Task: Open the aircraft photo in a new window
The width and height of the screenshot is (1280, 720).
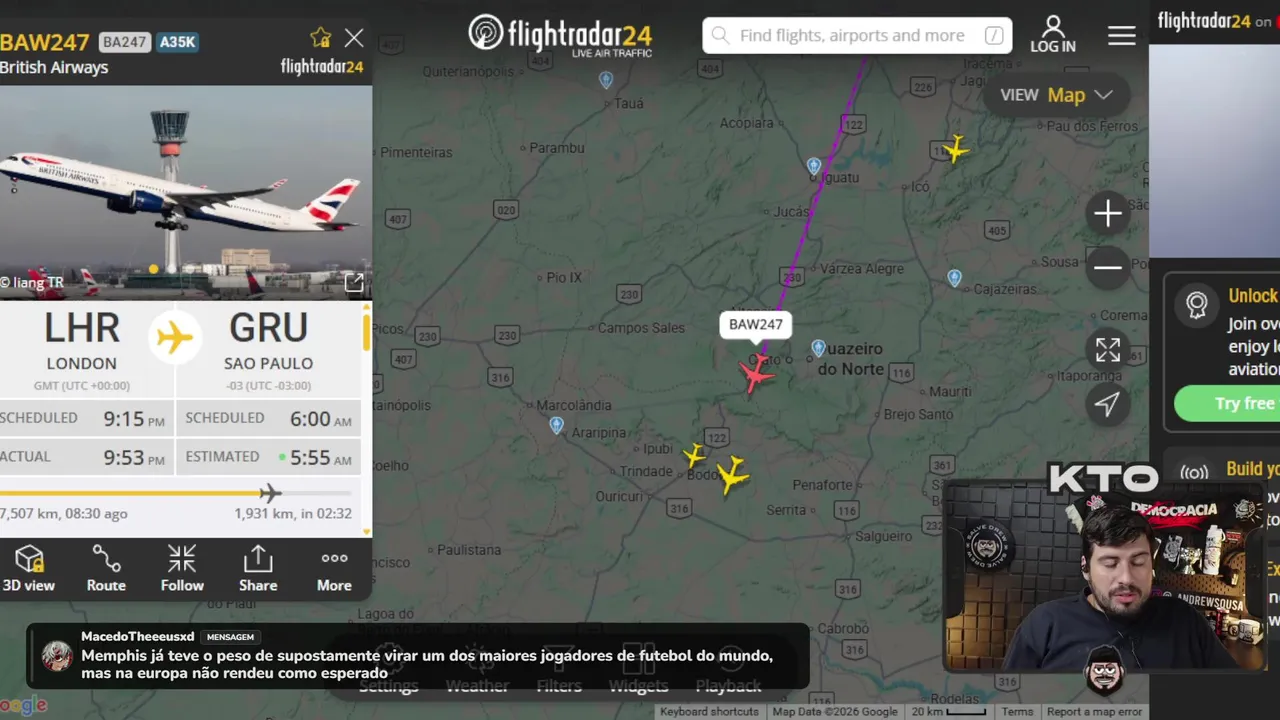Action: click(x=354, y=283)
